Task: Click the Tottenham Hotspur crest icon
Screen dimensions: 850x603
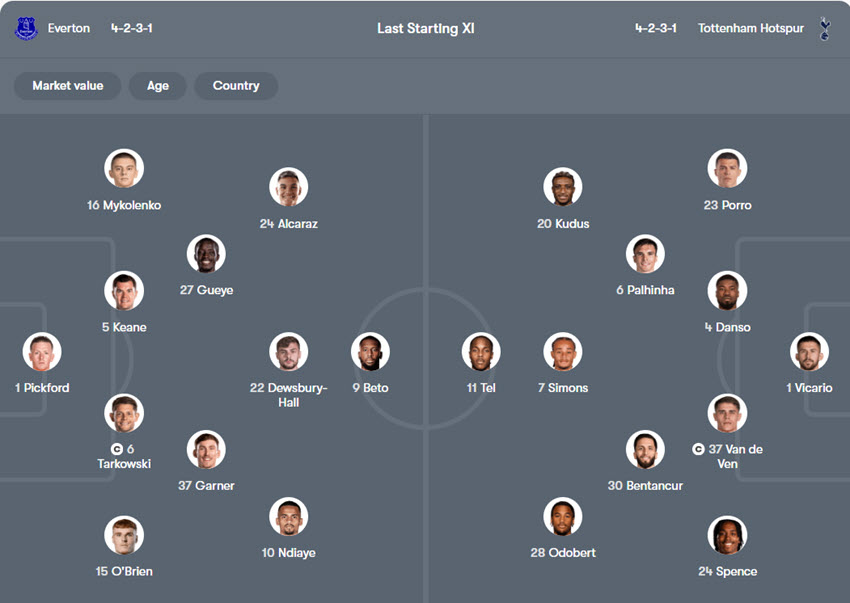Action: pyautogui.click(x=824, y=28)
